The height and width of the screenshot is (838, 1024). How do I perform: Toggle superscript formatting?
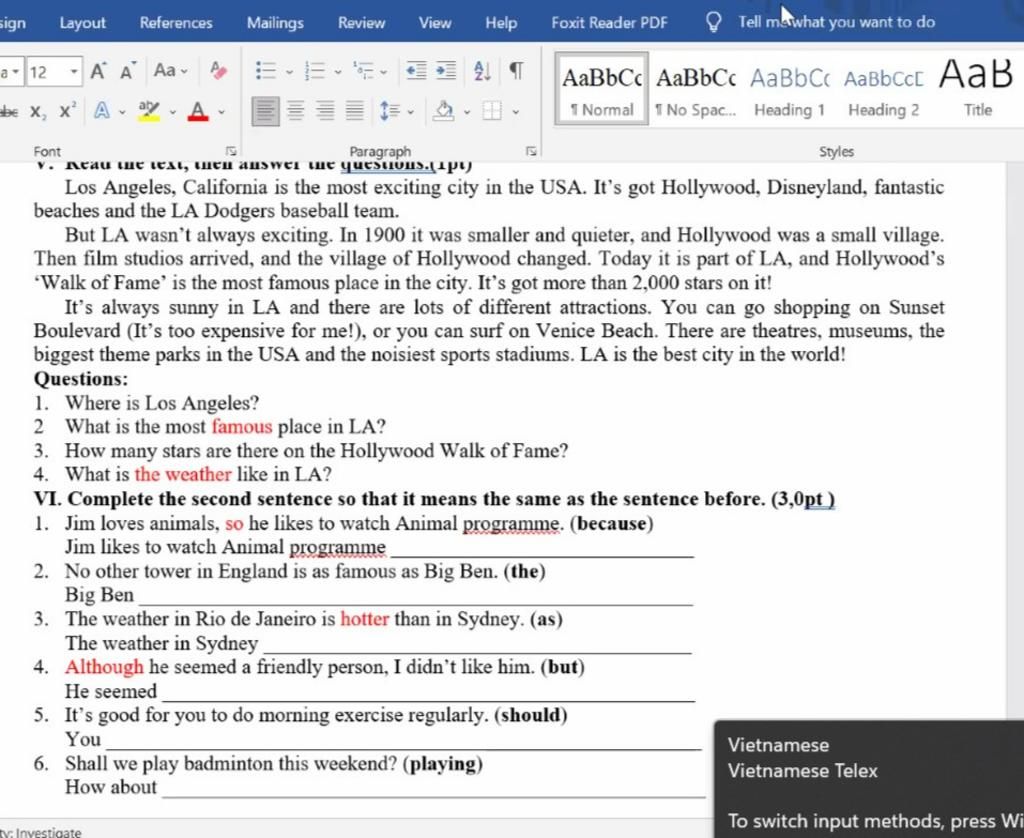pyautogui.click(x=67, y=110)
